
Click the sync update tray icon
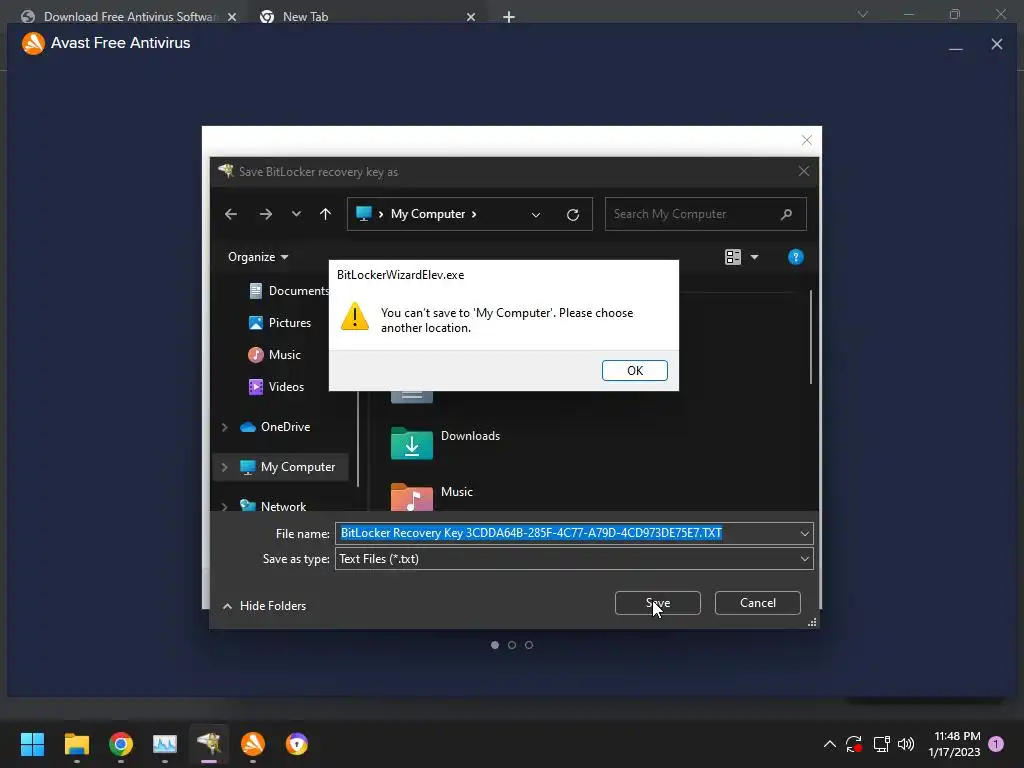[854, 744]
